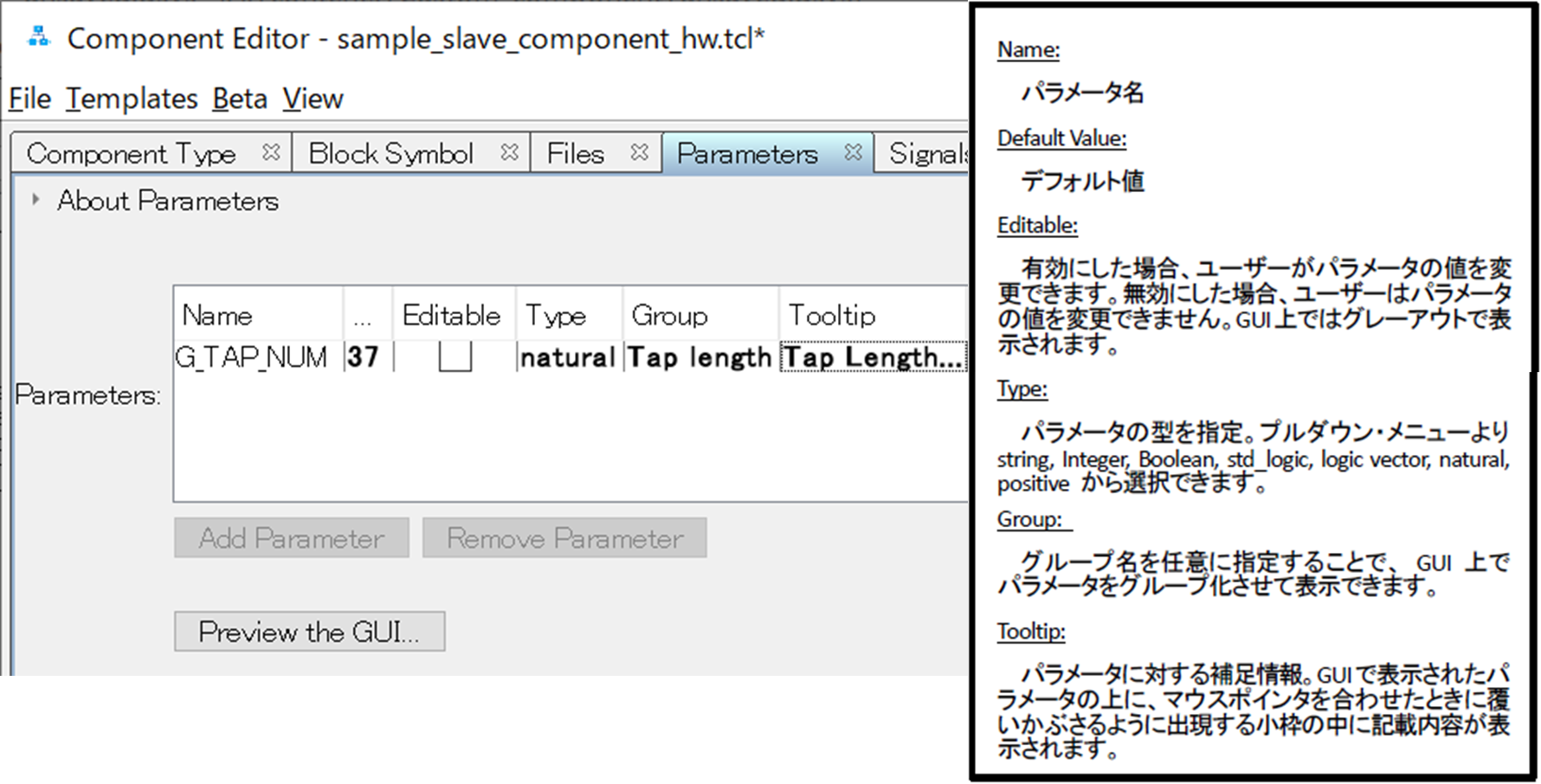Switch to the Files tab
1541x784 pixels.
pyautogui.click(x=576, y=153)
